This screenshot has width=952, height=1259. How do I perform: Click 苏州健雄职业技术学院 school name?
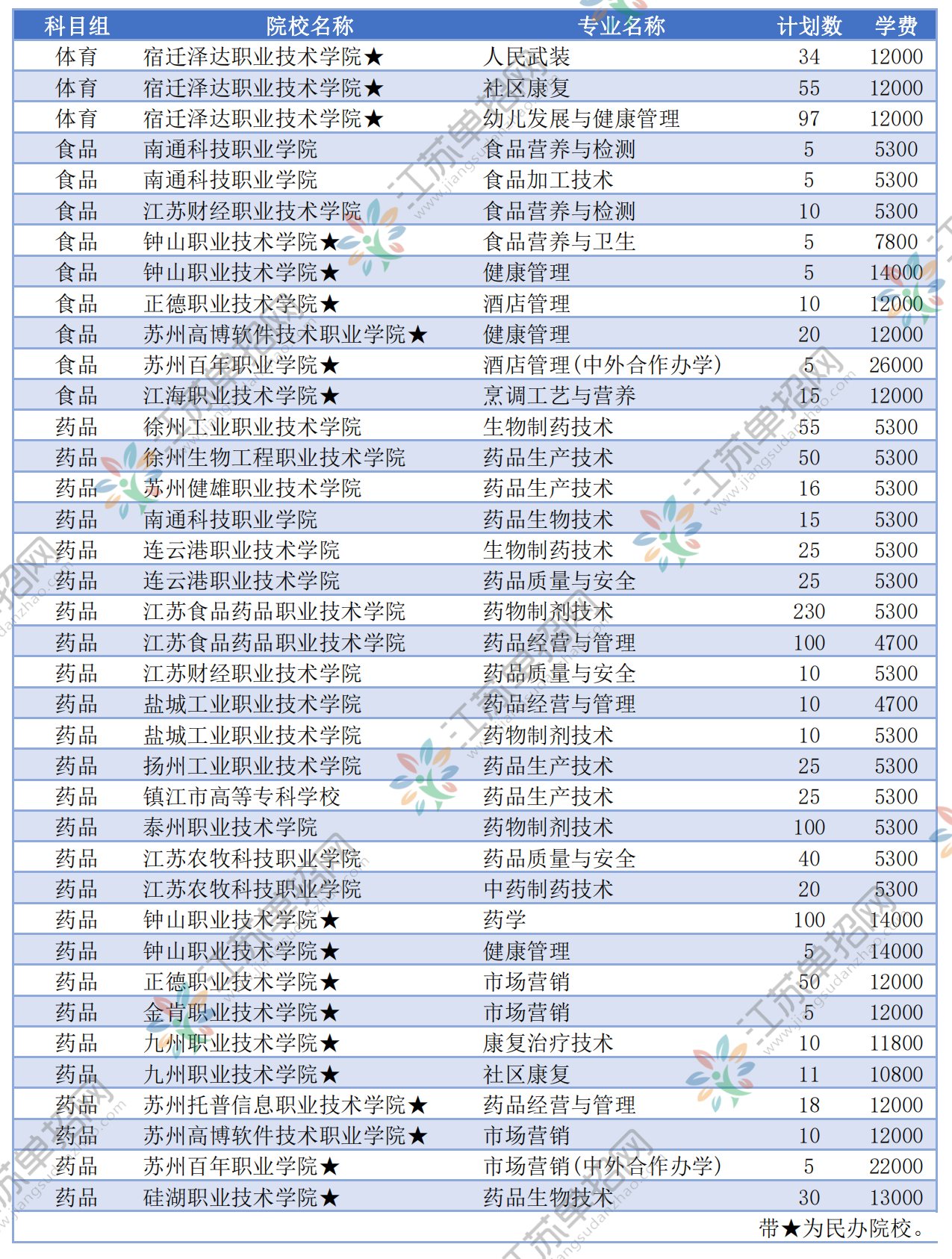pyautogui.click(x=252, y=488)
